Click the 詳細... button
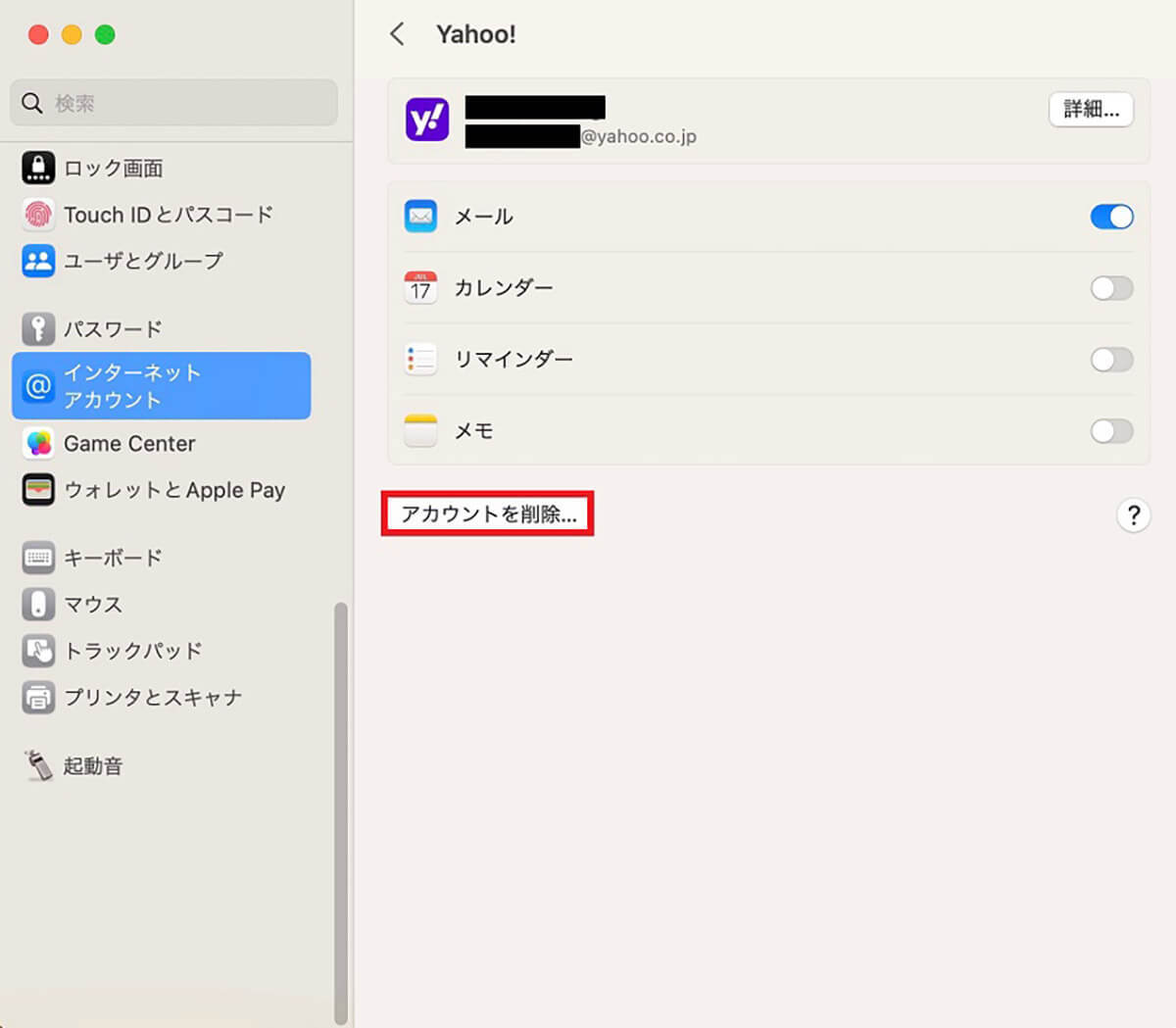Image resolution: width=1176 pixels, height=1028 pixels. pos(1091,109)
